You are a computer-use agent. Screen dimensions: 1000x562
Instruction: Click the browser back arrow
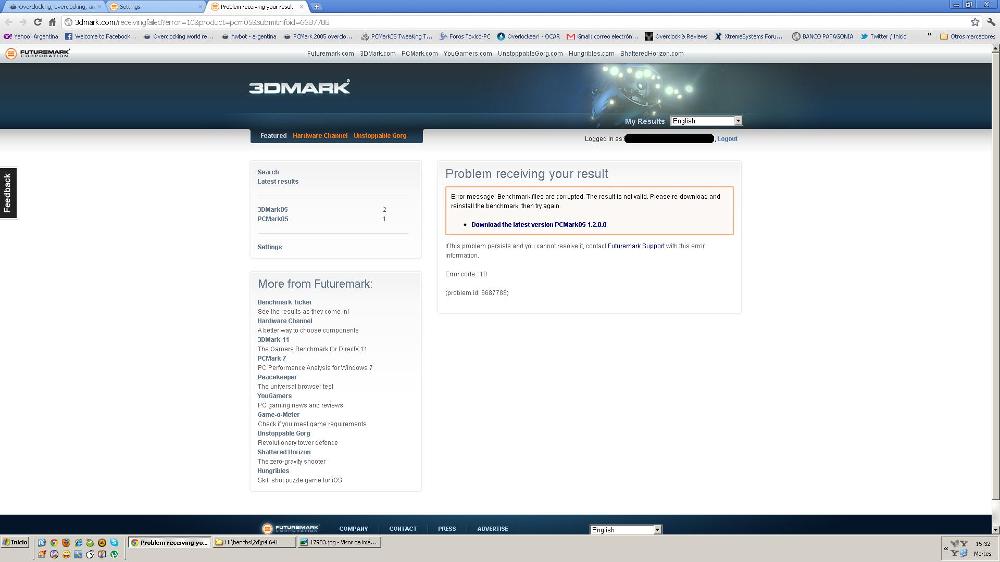[8, 22]
